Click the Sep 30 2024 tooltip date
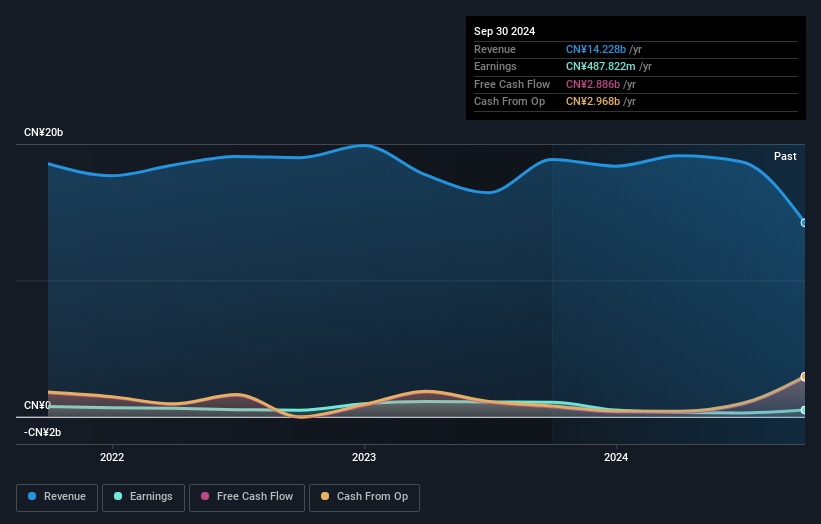 point(504,31)
